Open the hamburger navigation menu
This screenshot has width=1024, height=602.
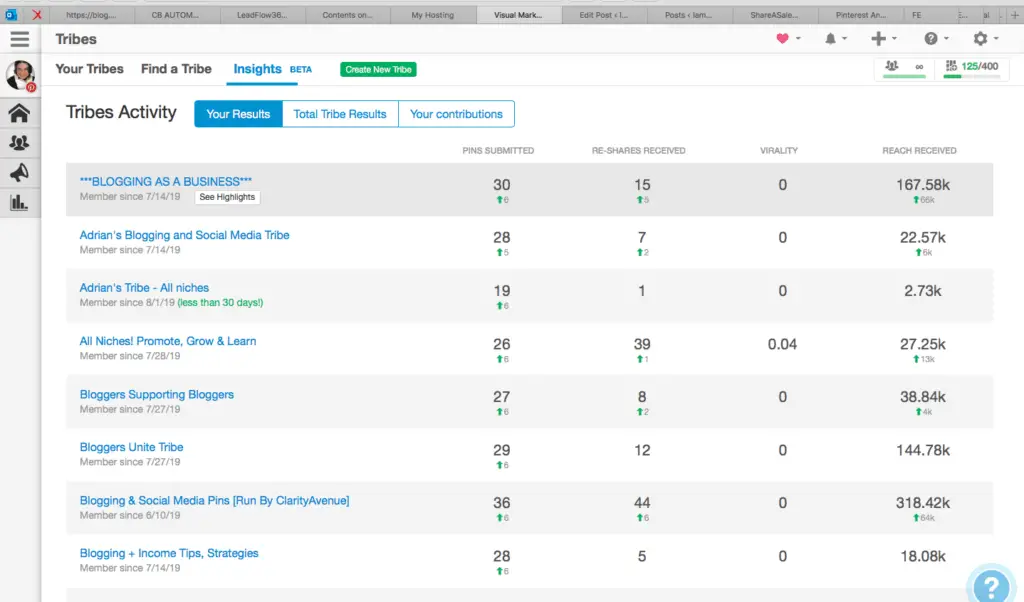(x=20, y=39)
